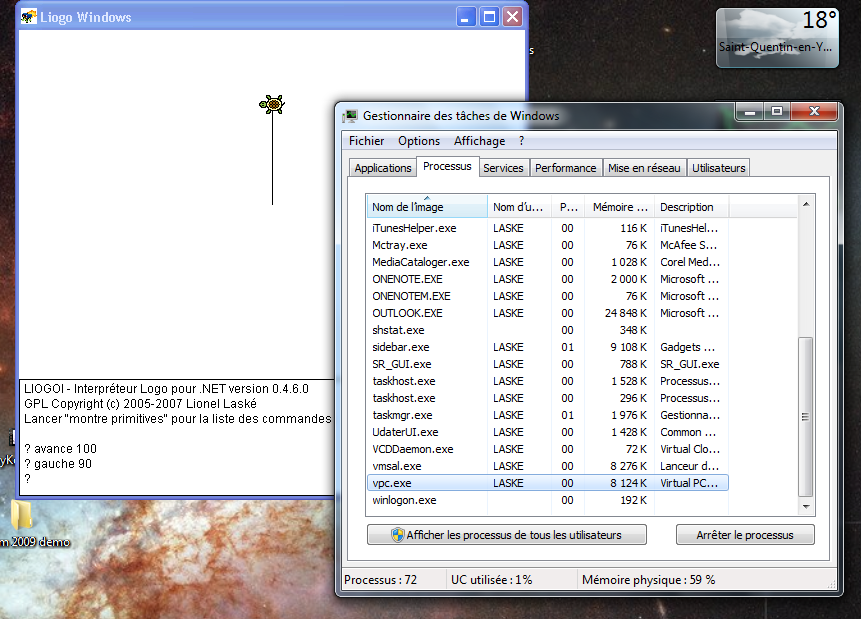Screen dimensions: 861x619
Task: Select the winlogon.exe process
Action: click(x=547, y=500)
